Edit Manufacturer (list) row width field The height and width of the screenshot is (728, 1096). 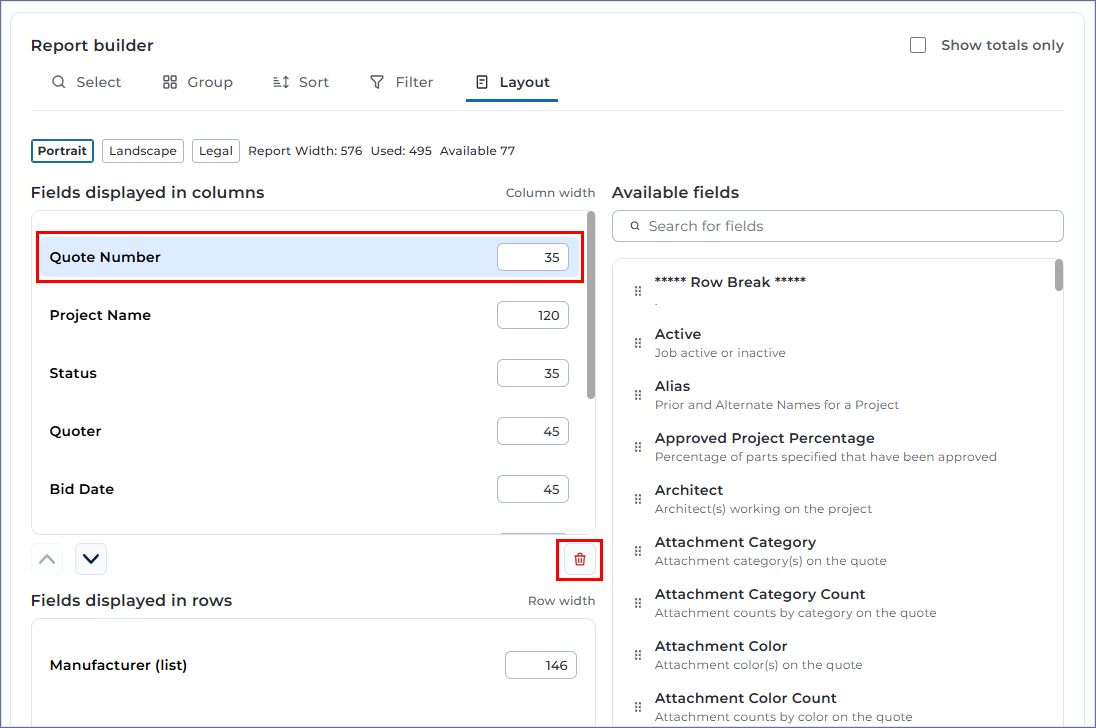point(541,665)
